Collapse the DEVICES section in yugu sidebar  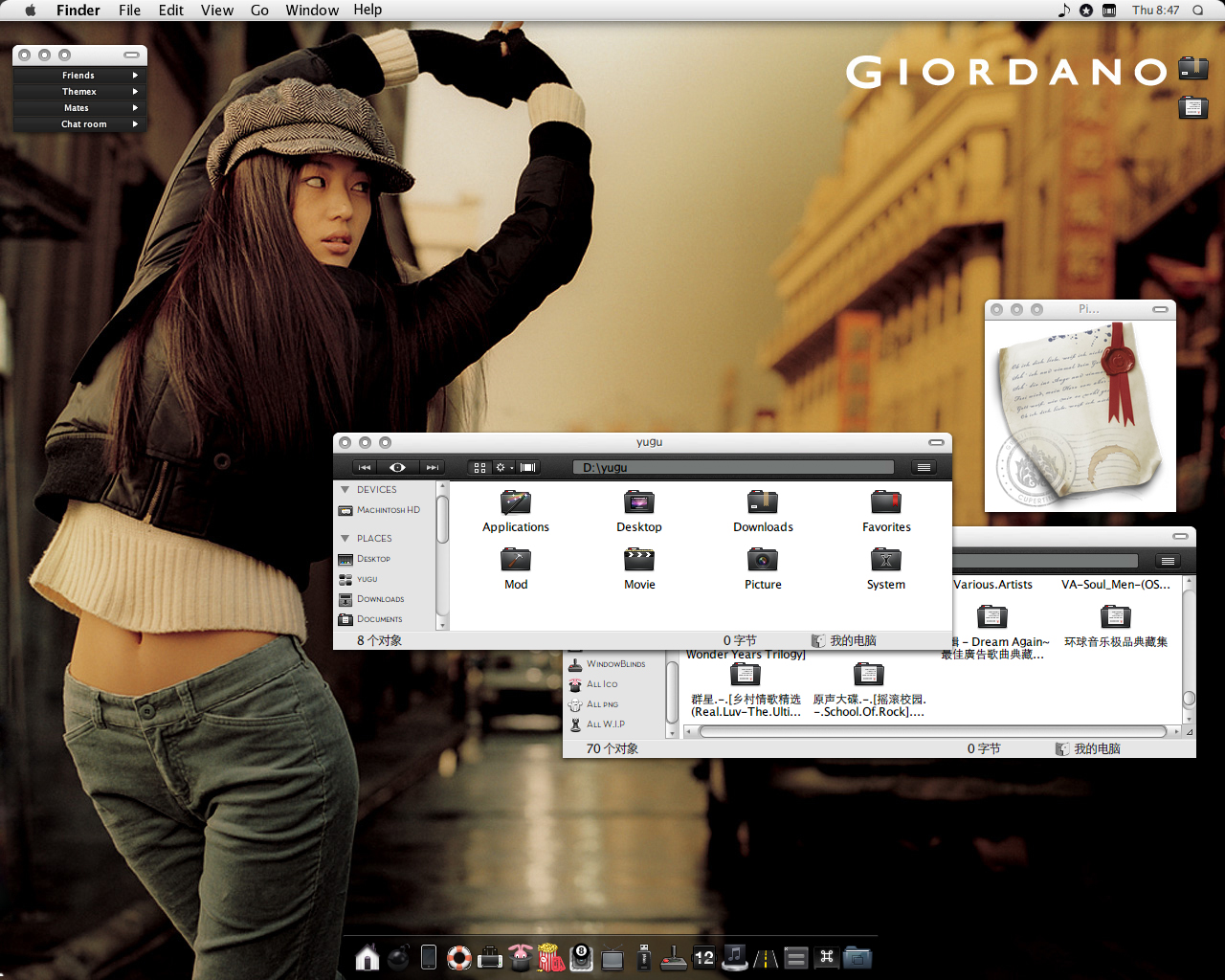pos(345,489)
